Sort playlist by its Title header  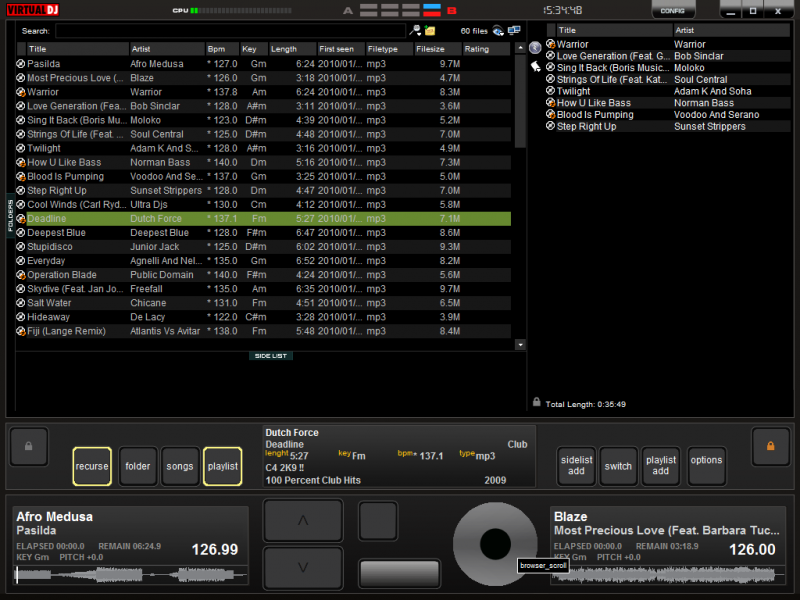coord(614,30)
